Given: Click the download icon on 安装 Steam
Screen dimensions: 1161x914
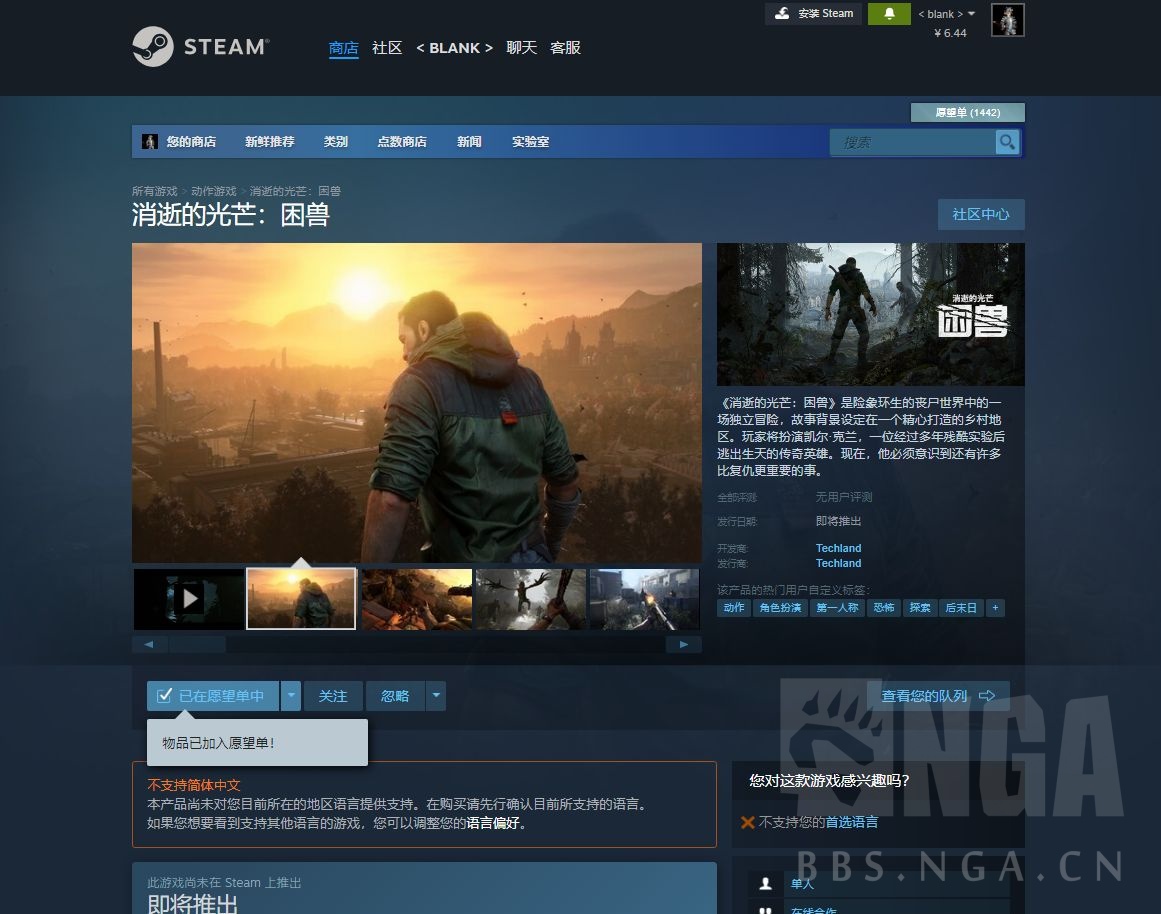Looking at the screenshot, I should click(x=782, y=13).
